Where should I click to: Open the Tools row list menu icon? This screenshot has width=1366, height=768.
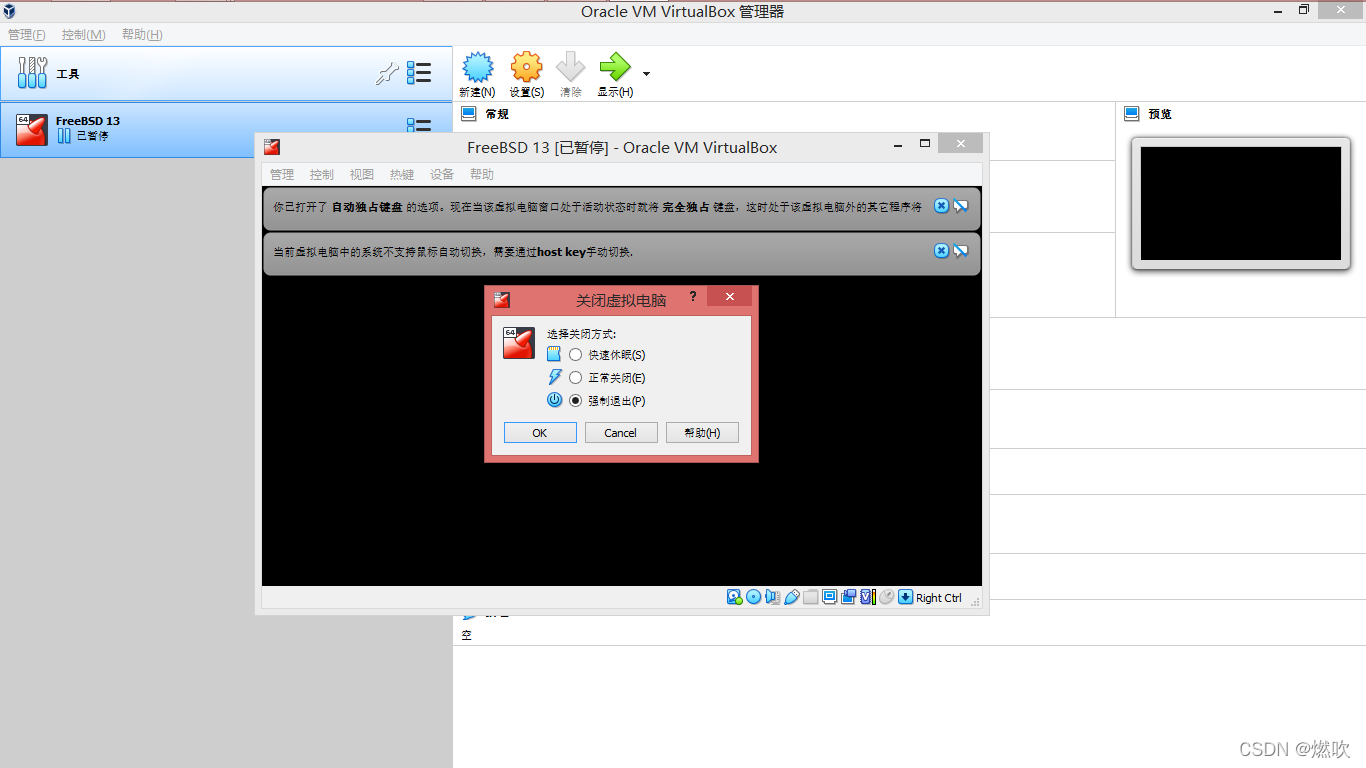419,73
